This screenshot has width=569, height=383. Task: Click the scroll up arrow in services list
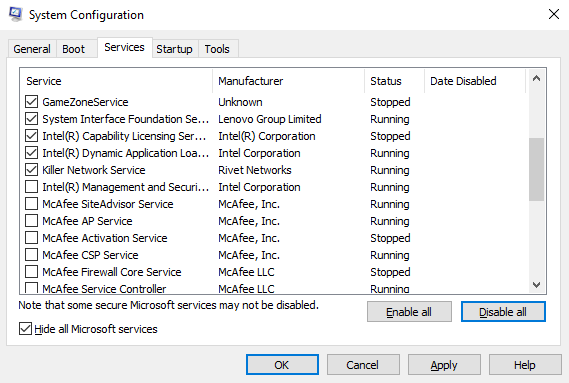(x=536, y=79)
